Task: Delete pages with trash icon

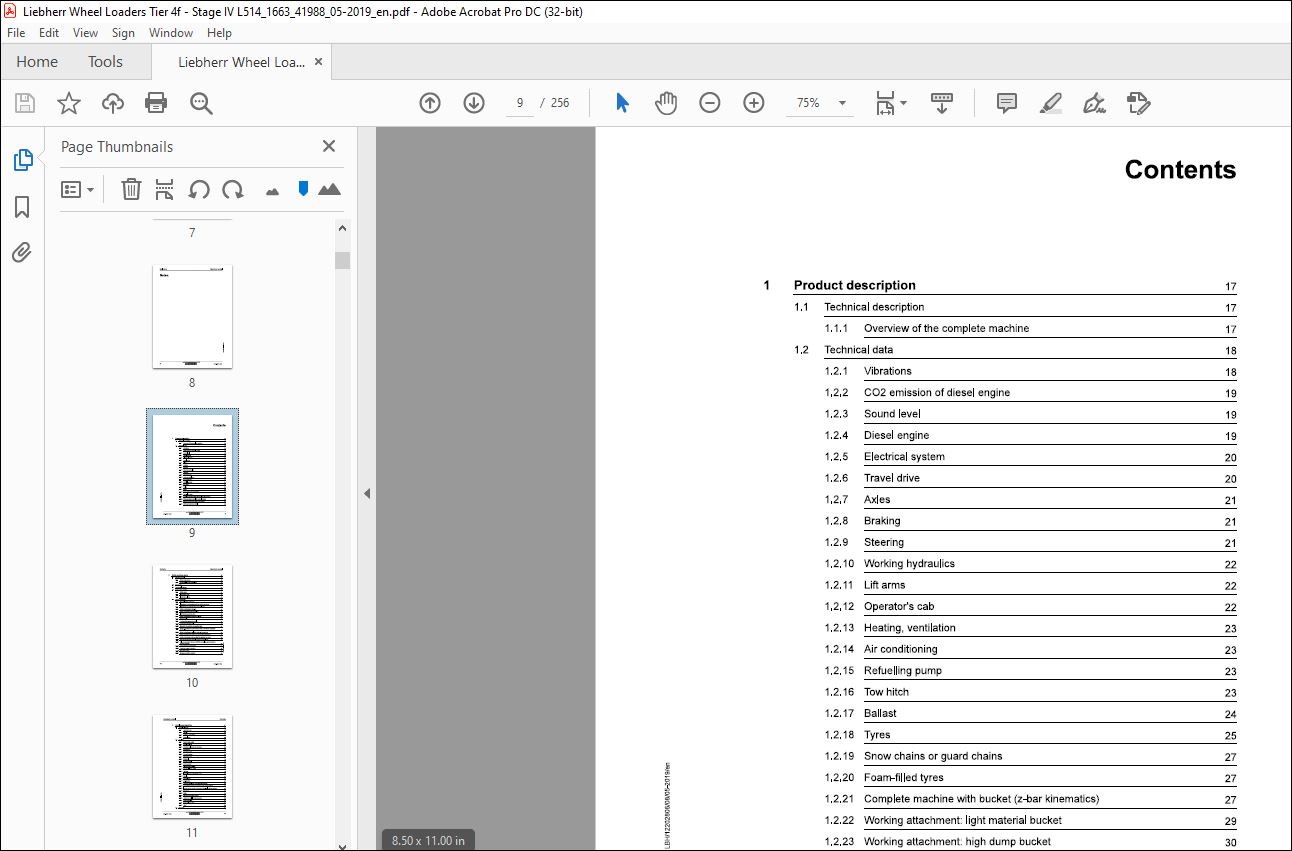Action: pyautogui.click(x=131, y=189)
